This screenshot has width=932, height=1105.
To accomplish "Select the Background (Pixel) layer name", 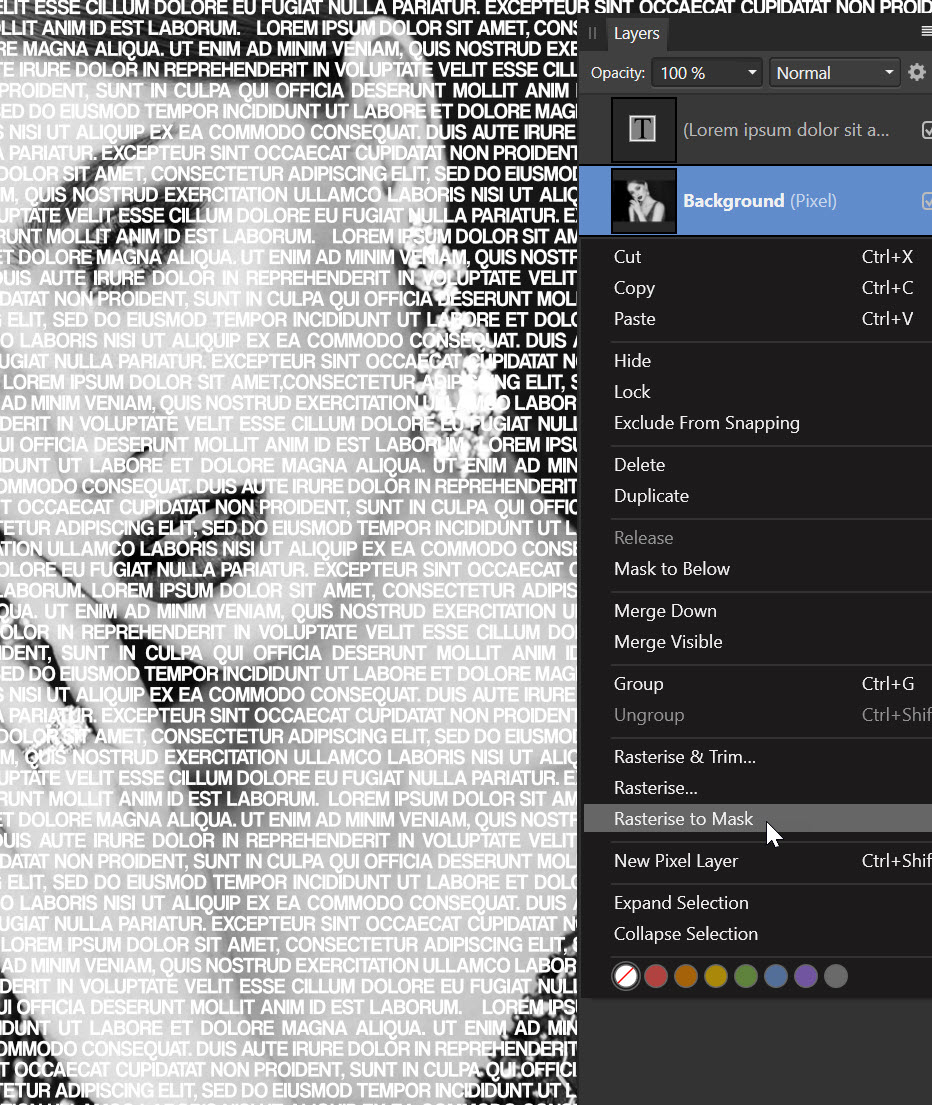I will 760,201.
